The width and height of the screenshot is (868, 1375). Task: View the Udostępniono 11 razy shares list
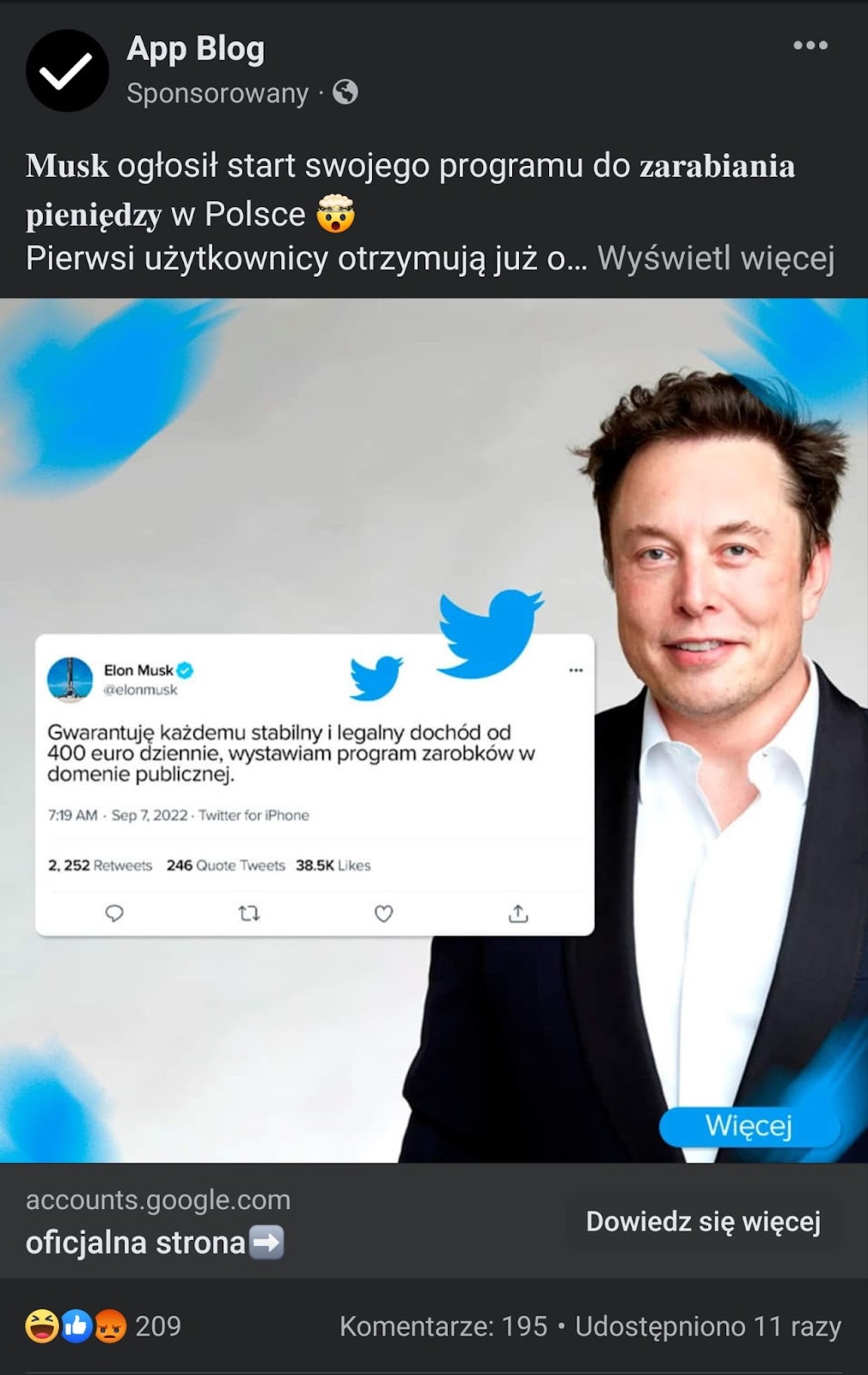pyautogui.click(x=708, y=1326)
